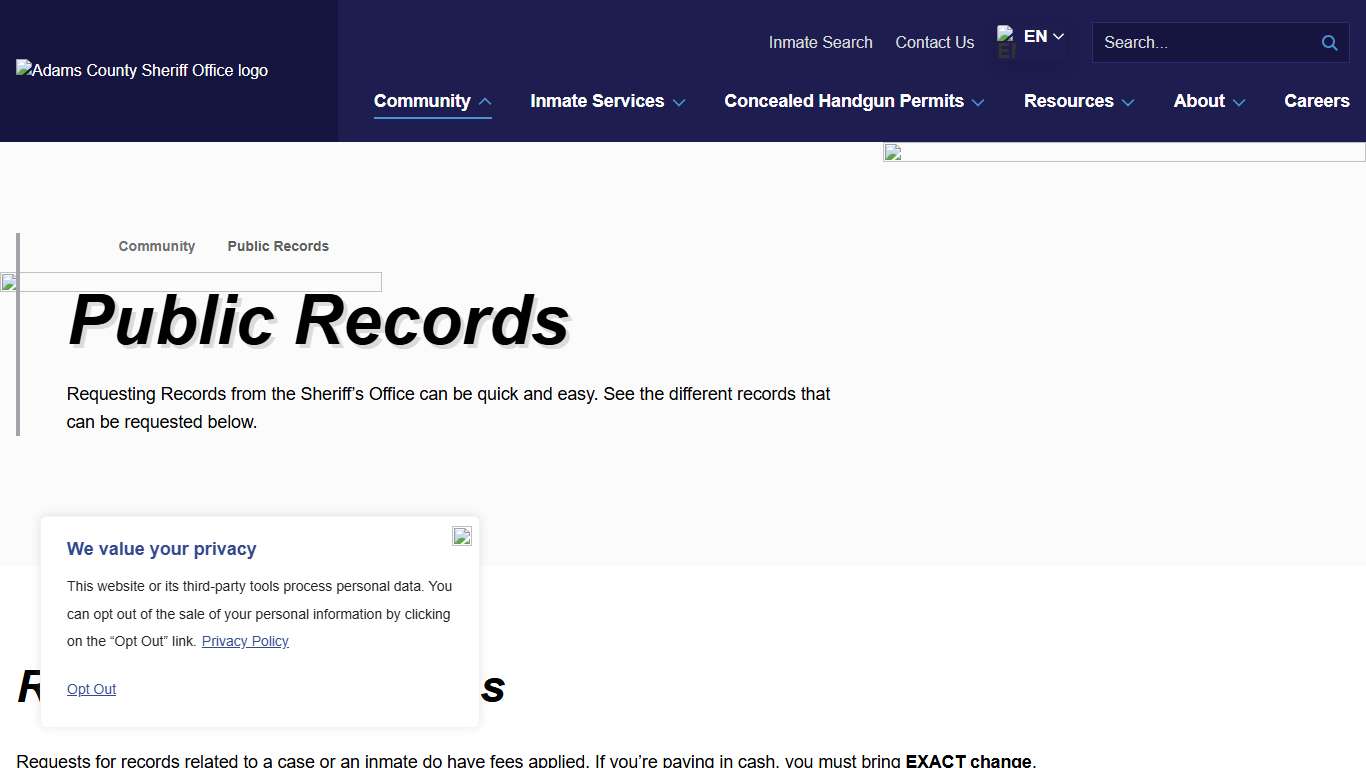
Task: Open the Inmate Search page
Action: (x=820, y=42)
